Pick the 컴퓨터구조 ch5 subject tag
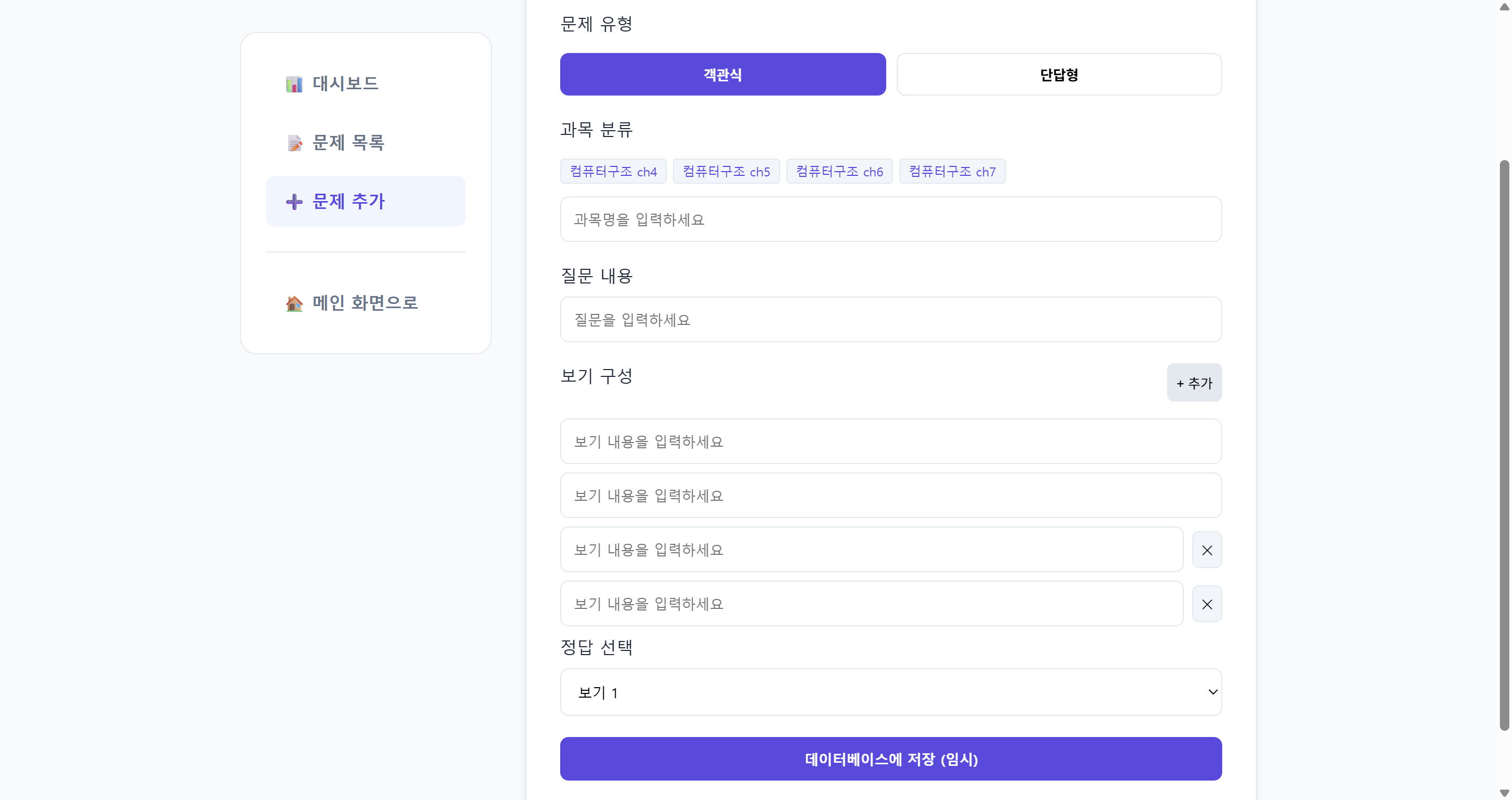1512x800 pixels. coord(726,171)
